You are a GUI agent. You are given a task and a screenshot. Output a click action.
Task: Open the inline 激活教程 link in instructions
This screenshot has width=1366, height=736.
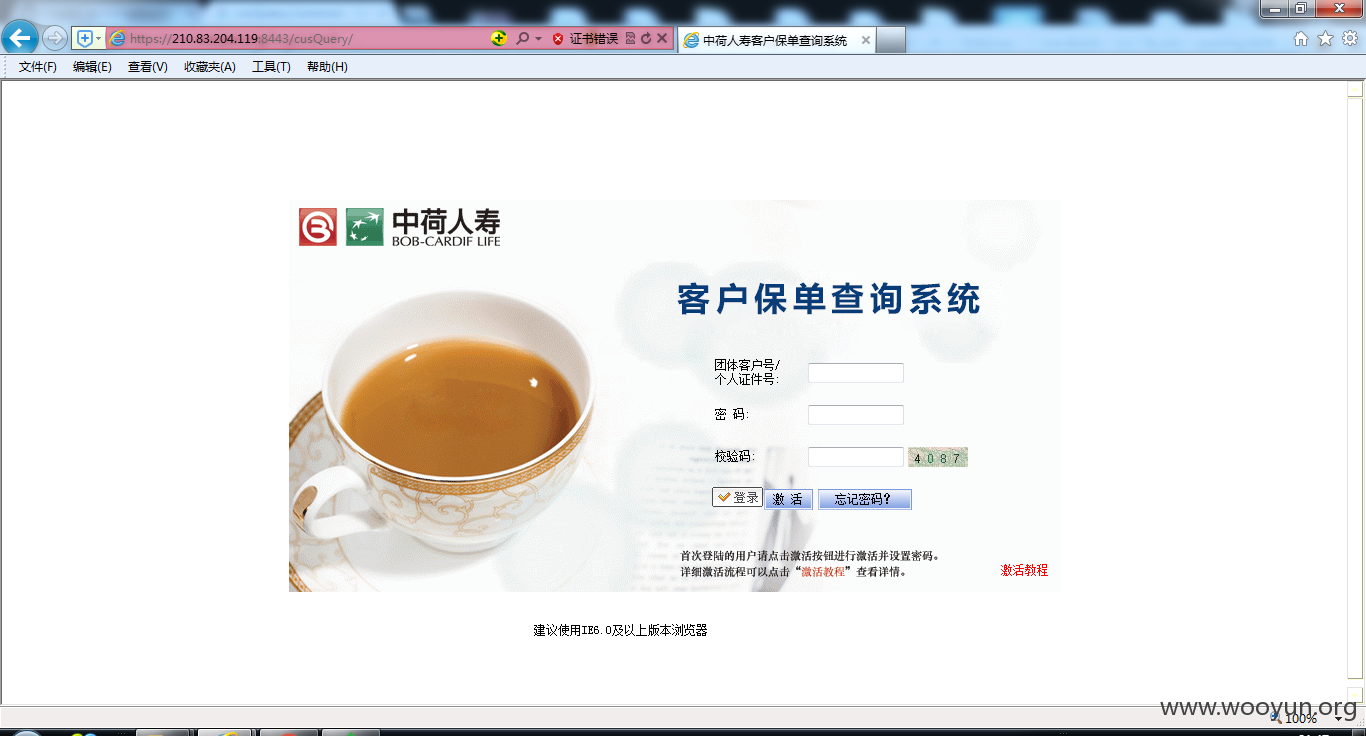tap(822, 572)
